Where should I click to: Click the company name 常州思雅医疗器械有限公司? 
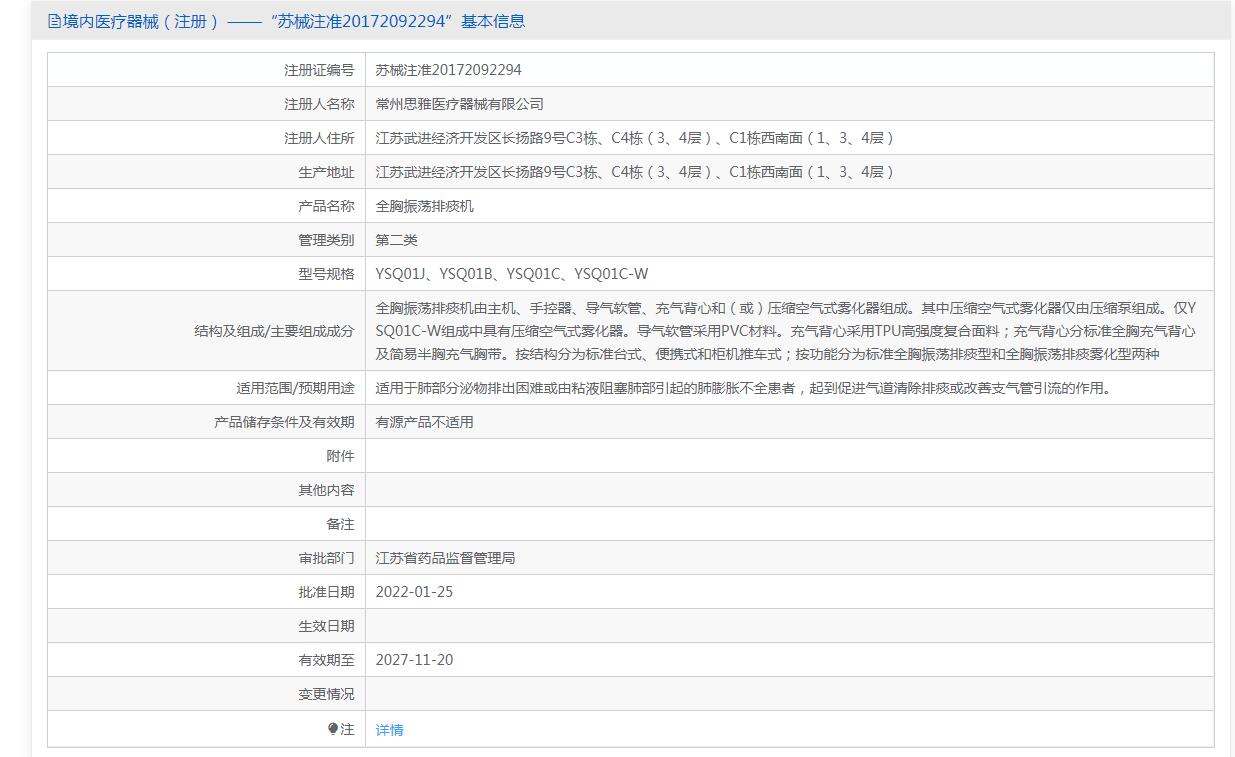pos(459,104)
